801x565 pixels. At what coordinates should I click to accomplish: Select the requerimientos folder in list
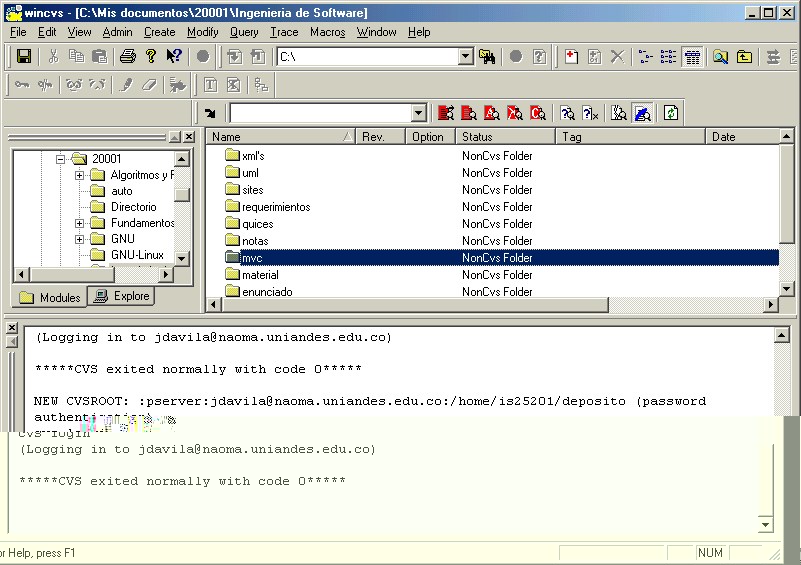click(275, 207)
